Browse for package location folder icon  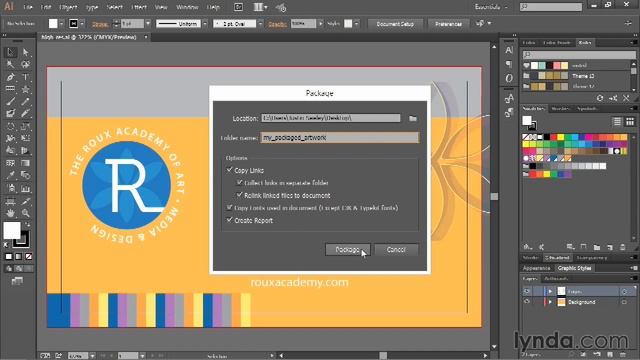413,118
